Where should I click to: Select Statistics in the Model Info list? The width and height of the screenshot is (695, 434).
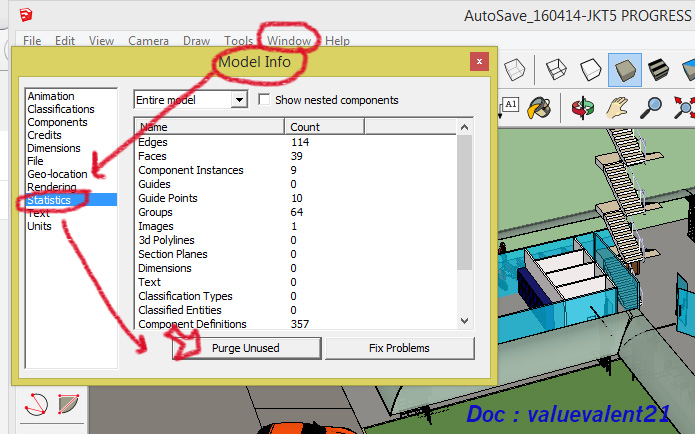[71, 200]
